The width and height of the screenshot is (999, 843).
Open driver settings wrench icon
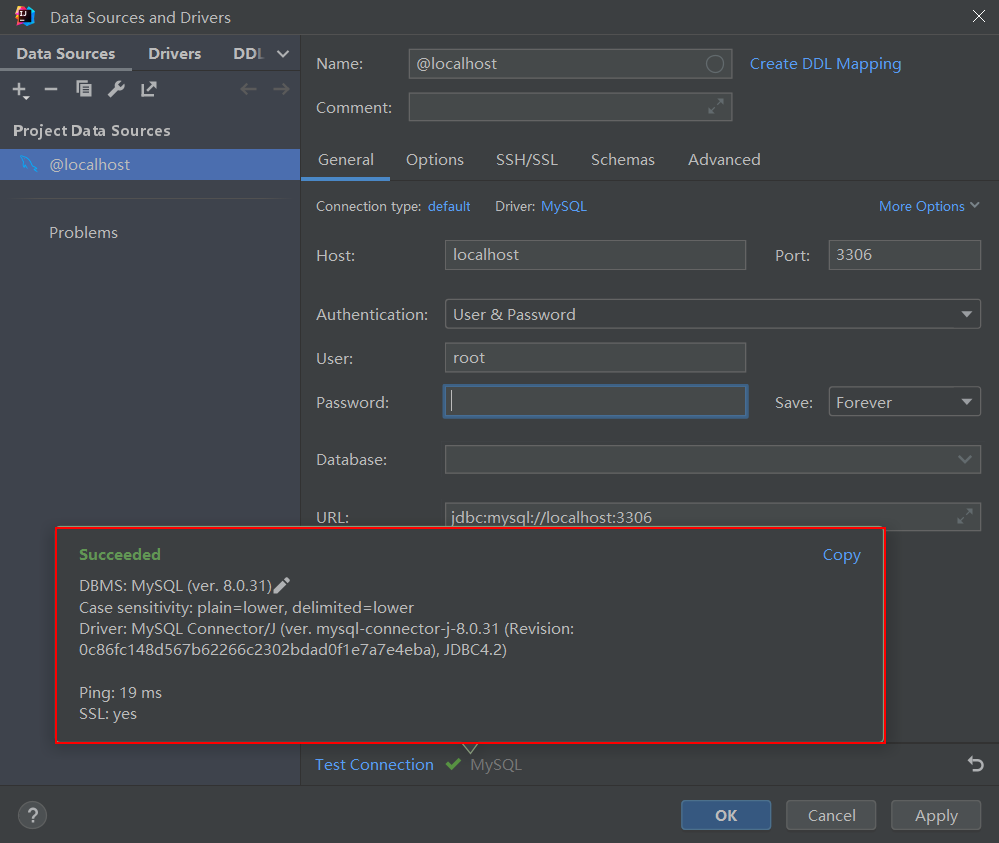pyautogui.click(x=116, y=89)
